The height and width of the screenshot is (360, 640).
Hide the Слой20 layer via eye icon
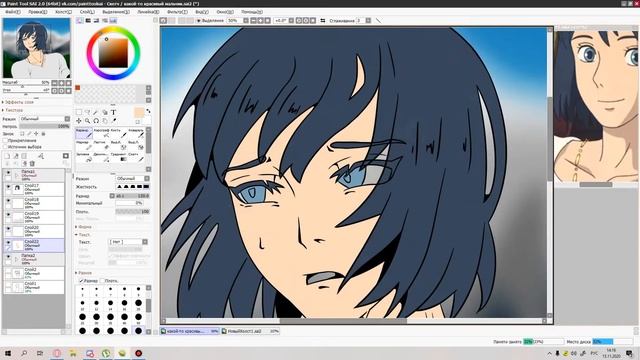pos(8,229)
